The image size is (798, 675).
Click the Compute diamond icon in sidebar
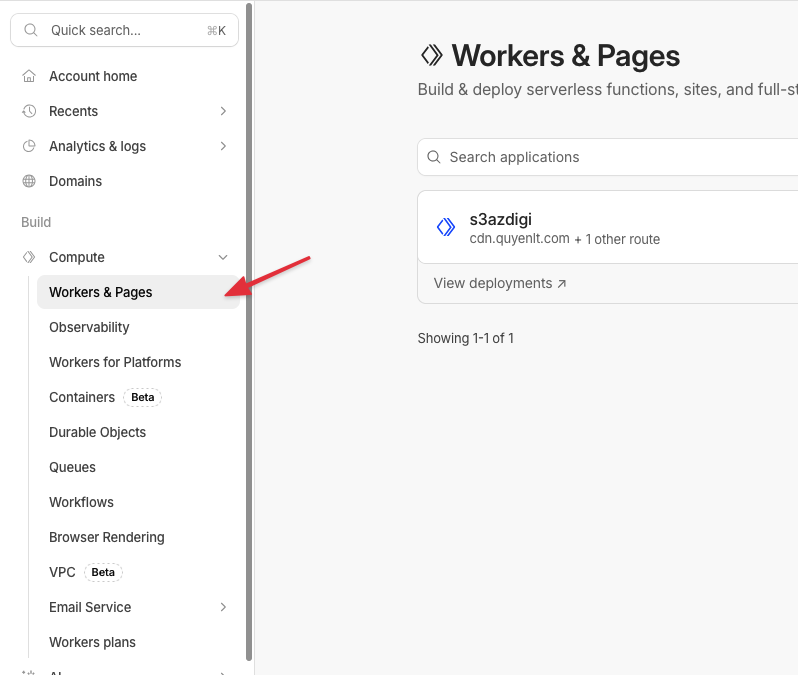click(x=29, y=257)
